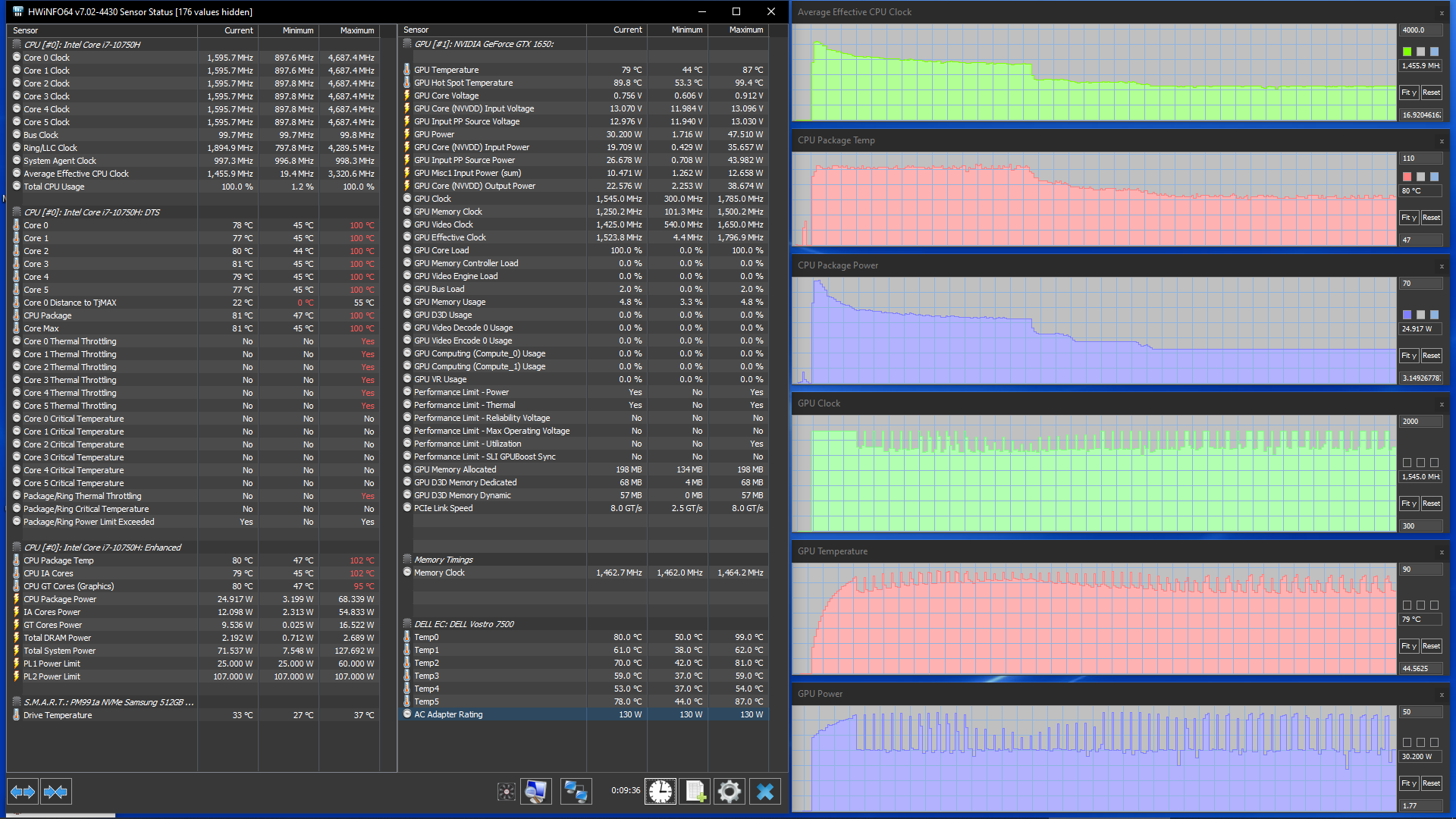Close the GPU Temperature graph window
The image size is (1456, 819).
point(1442,552)
